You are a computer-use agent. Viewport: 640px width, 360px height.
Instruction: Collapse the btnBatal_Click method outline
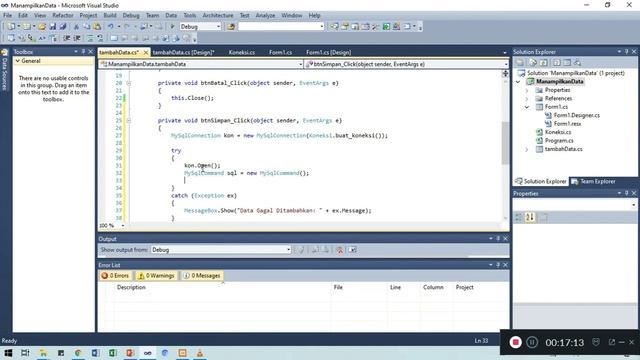click(129, 83)
